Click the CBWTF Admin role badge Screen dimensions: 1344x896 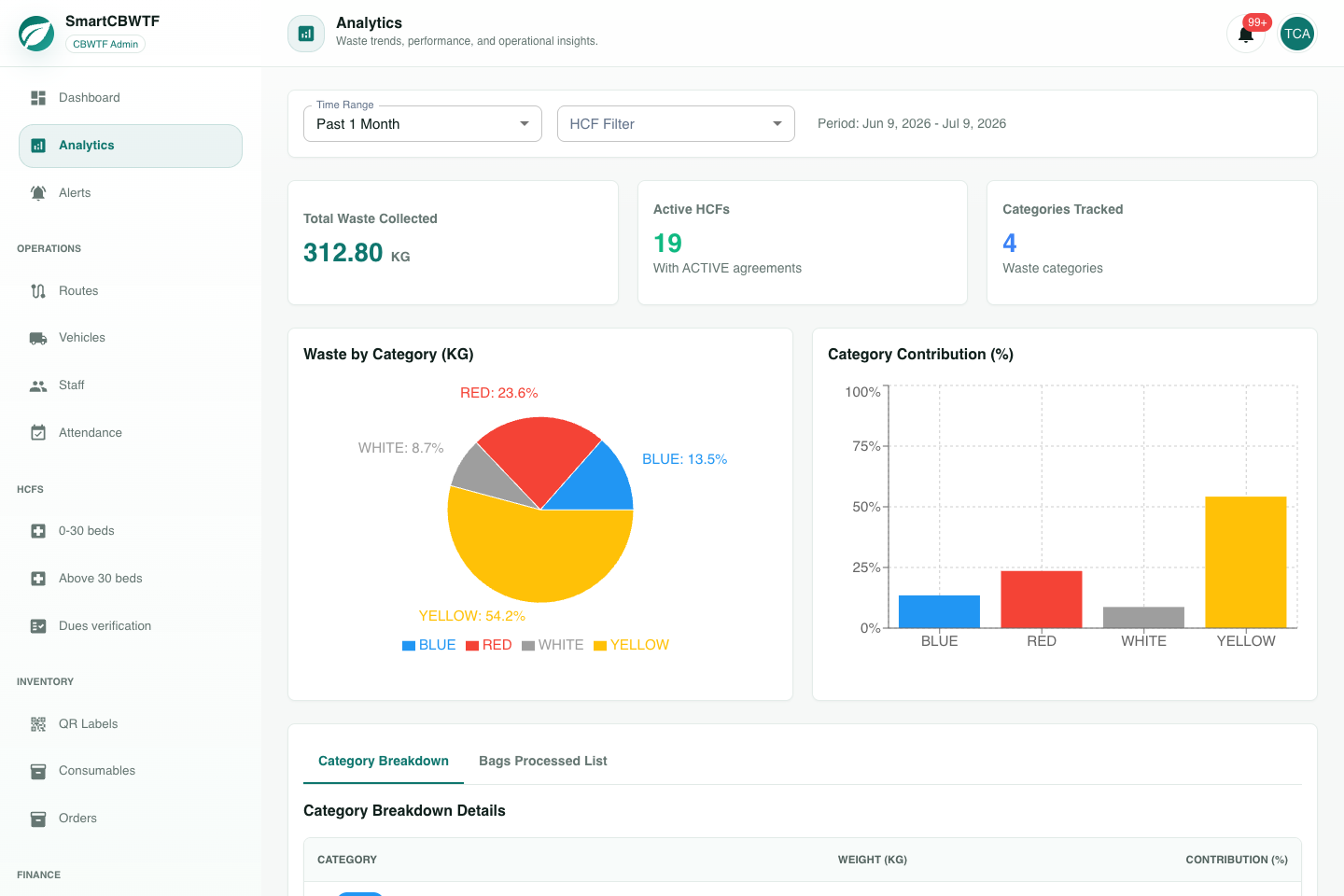coord(105,44)
